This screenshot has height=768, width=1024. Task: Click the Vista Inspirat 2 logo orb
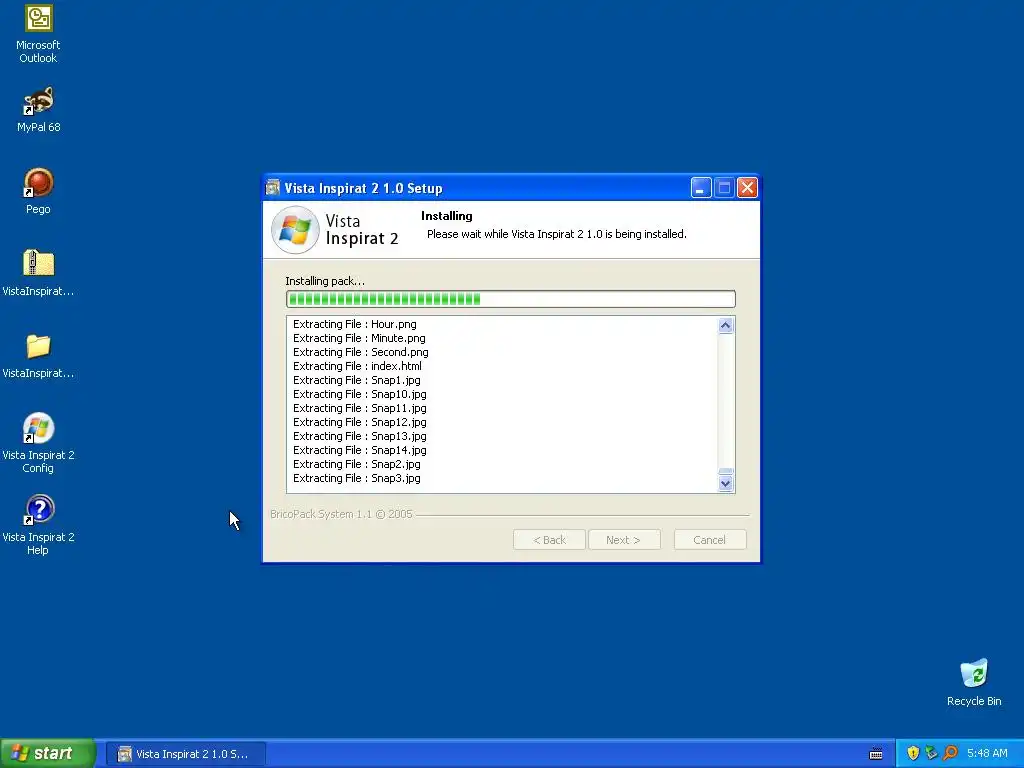[295, 230]
